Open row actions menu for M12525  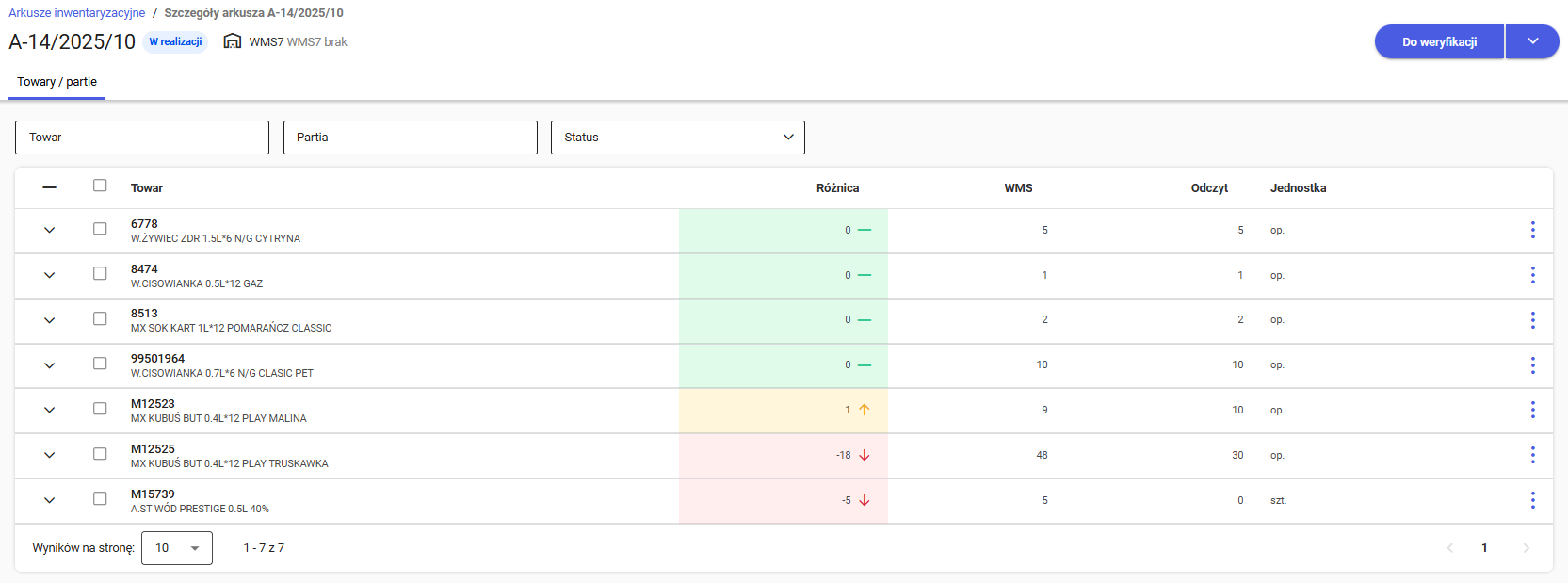1532,455
